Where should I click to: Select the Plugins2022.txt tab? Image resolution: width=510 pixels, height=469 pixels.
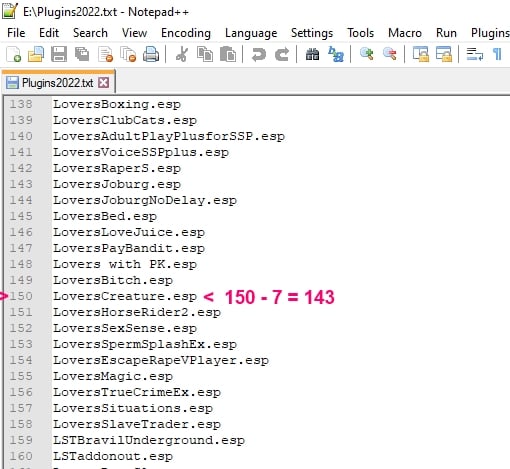[x=58, y=83]
